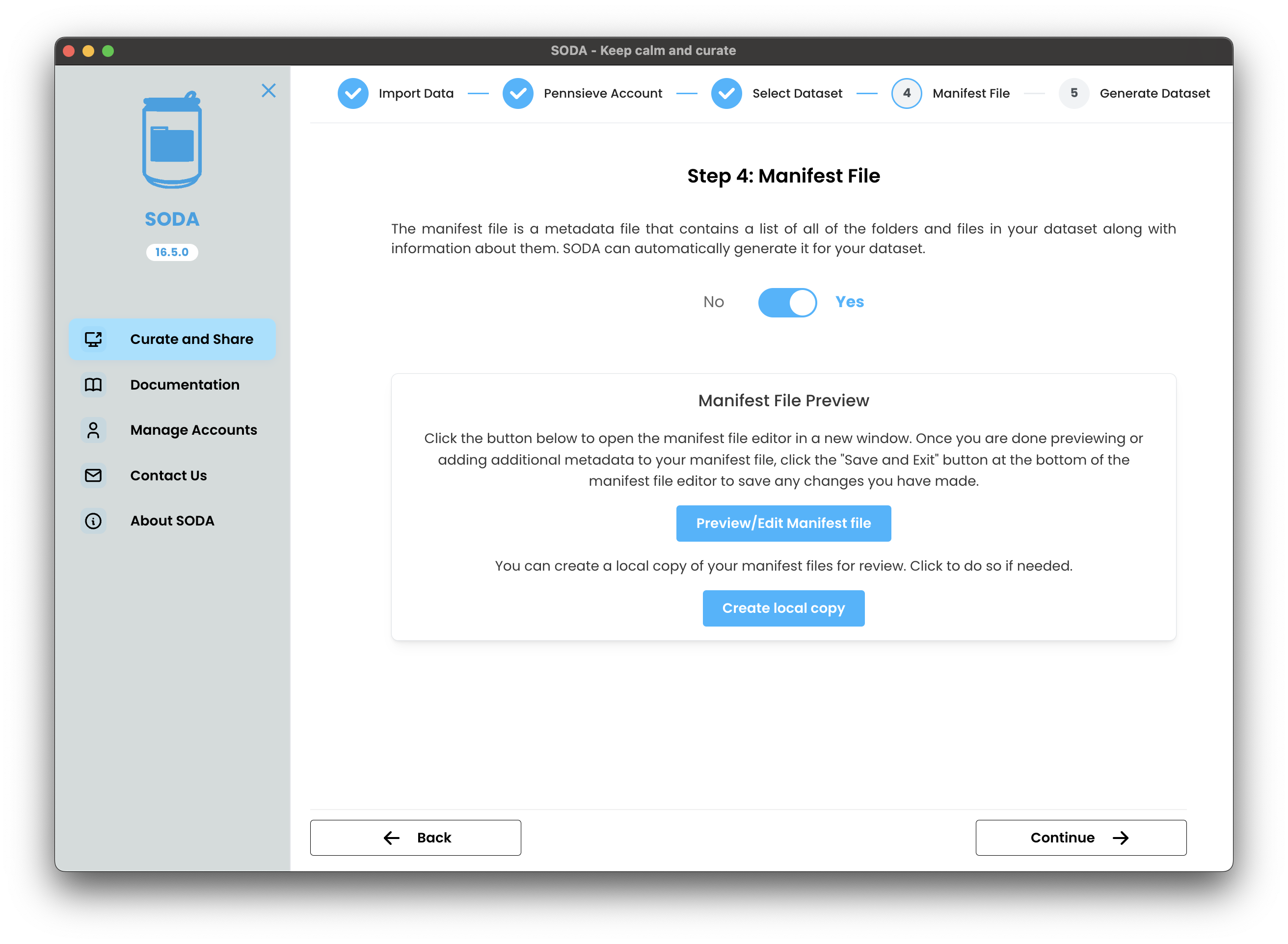Click the About SODA info icon
1288x944 pixels.
(93, 521)
